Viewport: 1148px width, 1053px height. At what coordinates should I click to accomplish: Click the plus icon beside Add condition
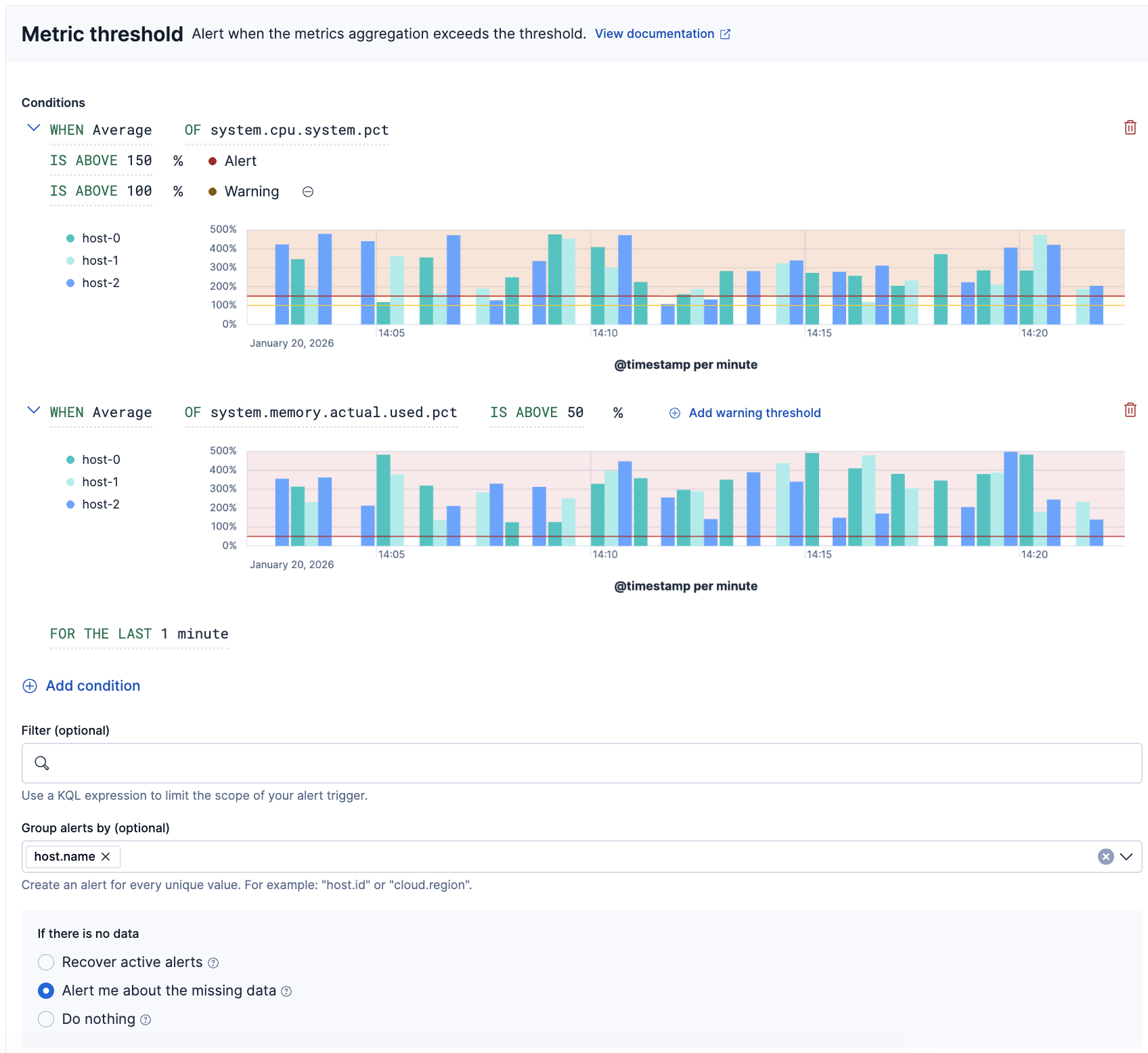pyautogui.click(x=30, y=686)
